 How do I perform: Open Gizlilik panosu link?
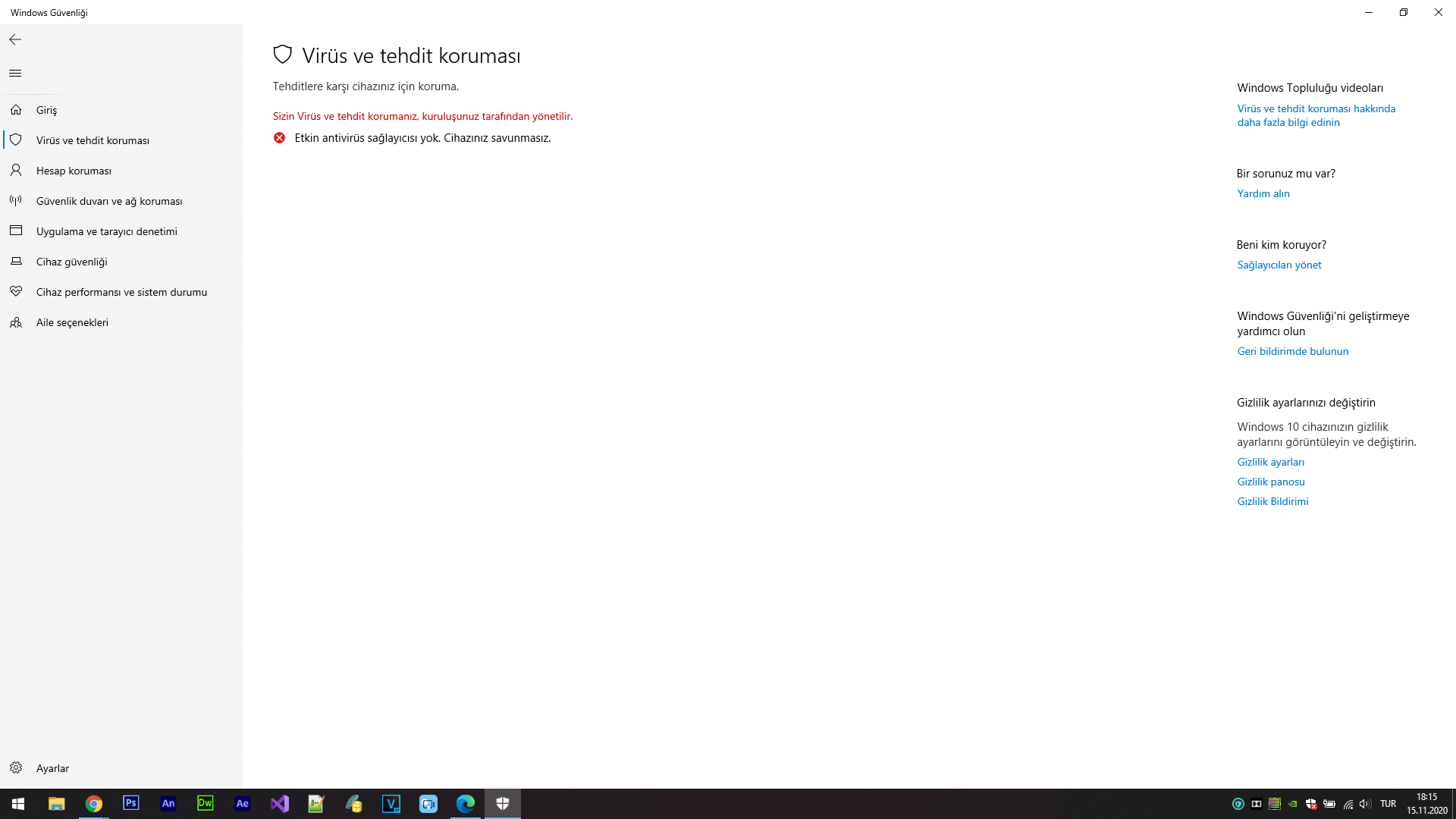tap(1271, 482)
